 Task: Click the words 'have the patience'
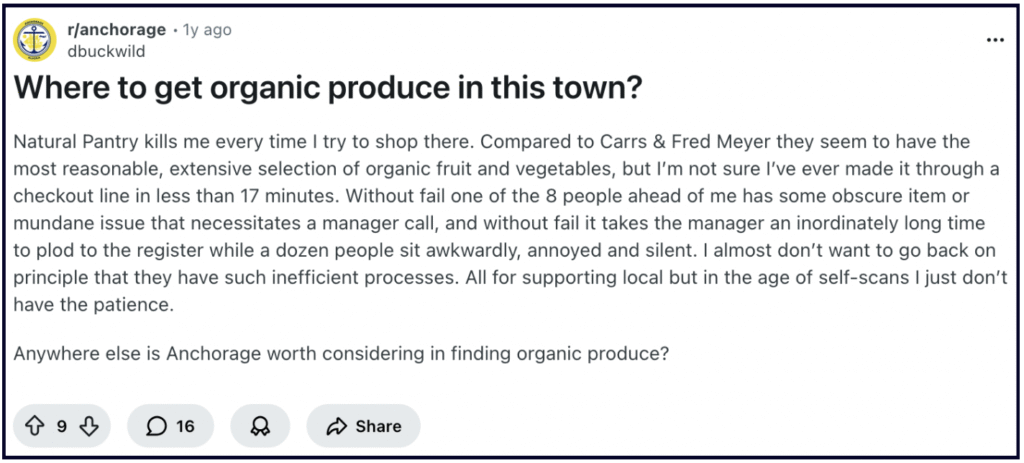(x=94, y=306)
